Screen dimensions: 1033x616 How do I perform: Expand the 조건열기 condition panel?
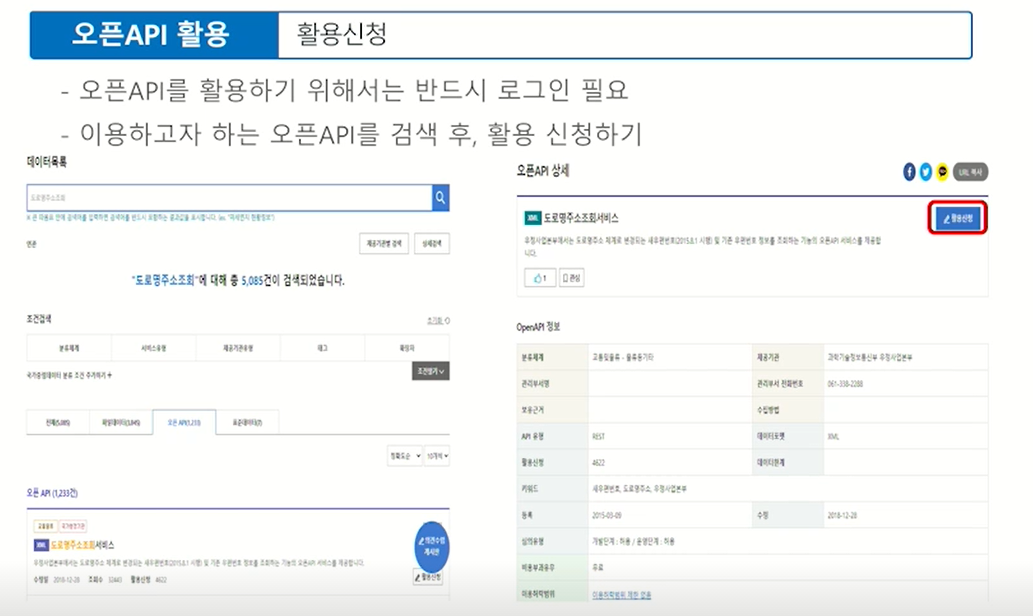click(431, 371)
